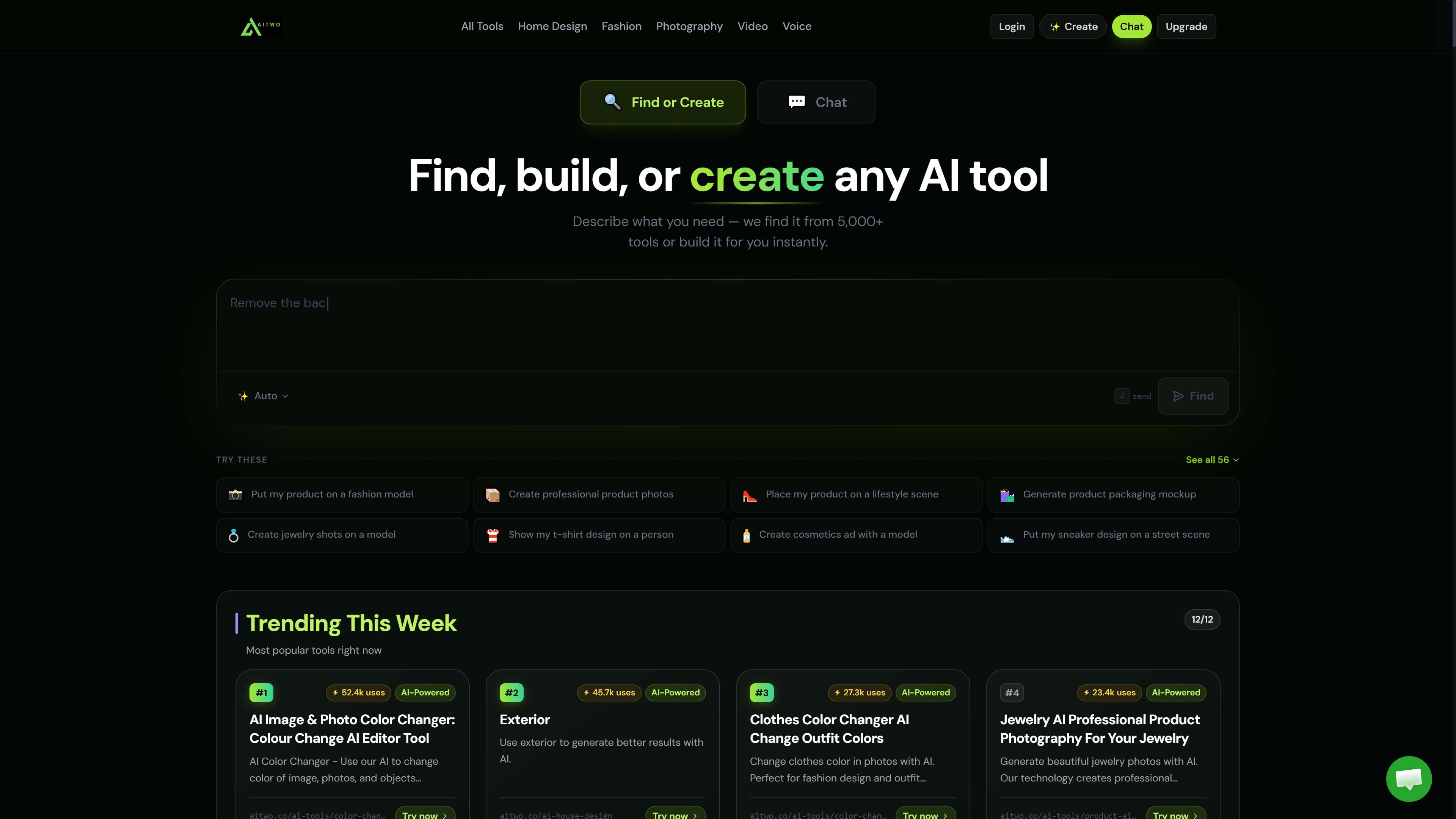
Task: Click the lightning icon on 52.4k uses badge
Action: pyautogui.click(x=335, y=692)
